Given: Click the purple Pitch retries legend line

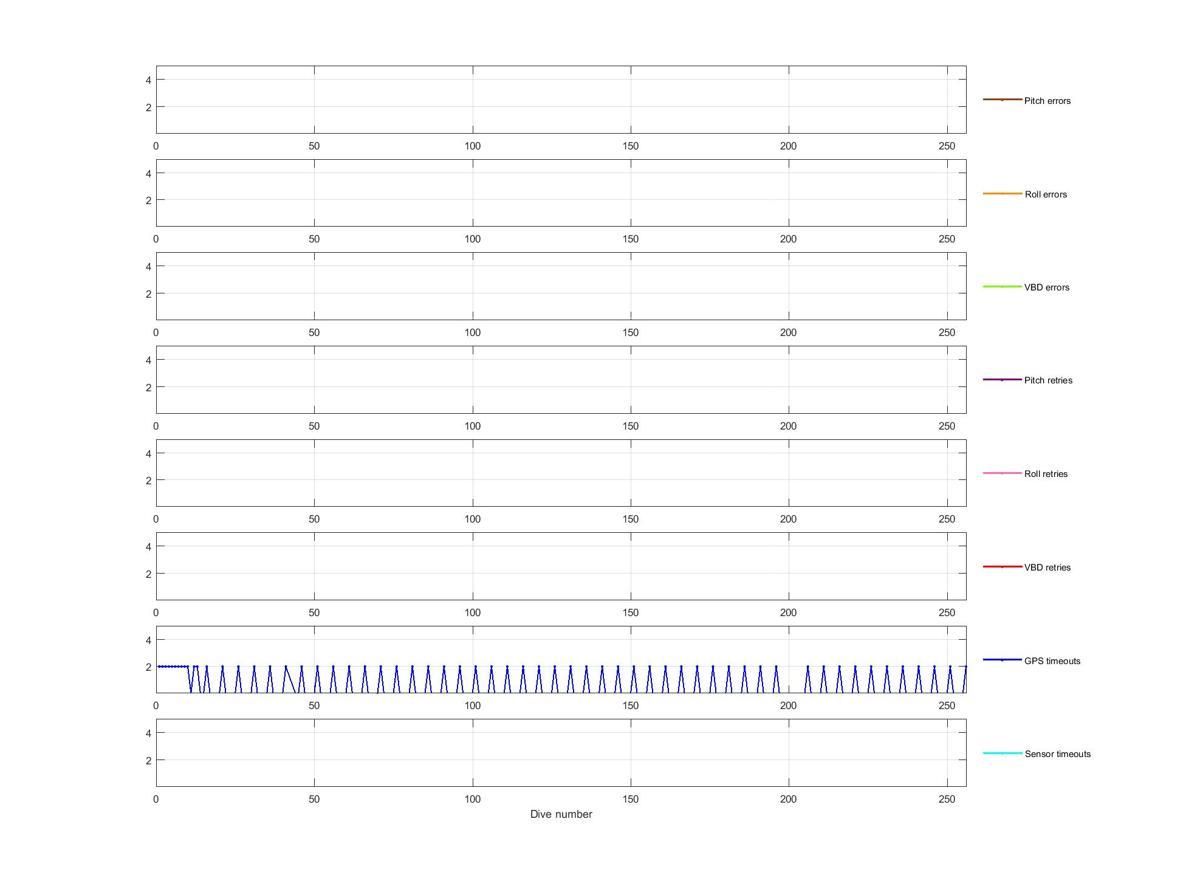Looking at the screenshot, I should coord(1002,380).
